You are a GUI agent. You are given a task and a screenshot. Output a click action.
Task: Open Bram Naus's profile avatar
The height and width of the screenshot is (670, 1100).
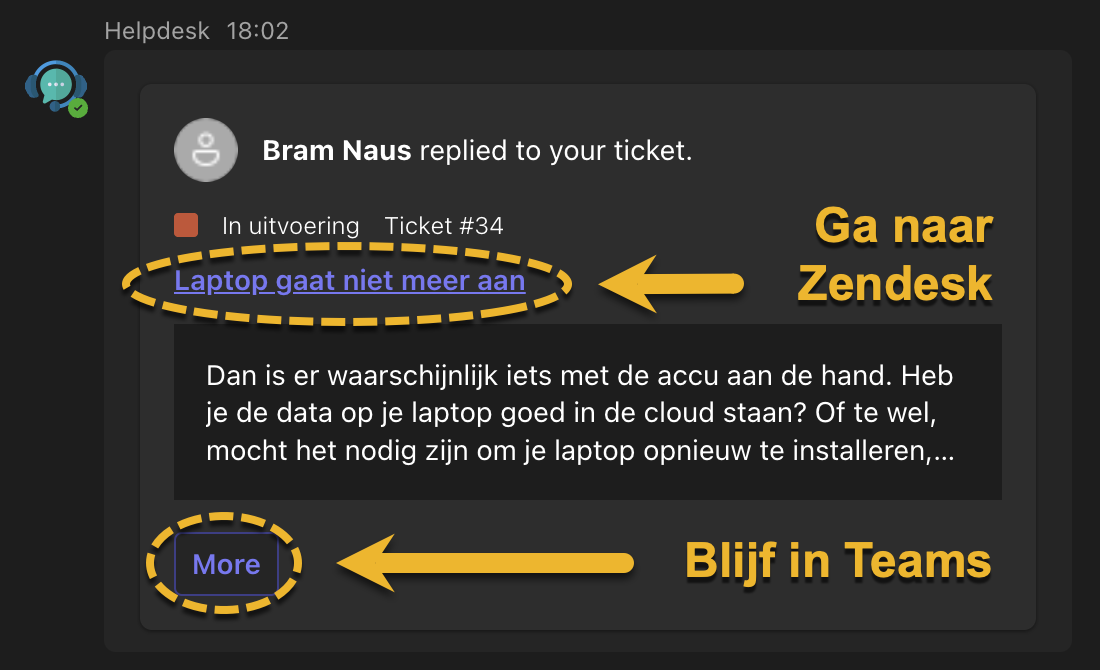point(206,151)
